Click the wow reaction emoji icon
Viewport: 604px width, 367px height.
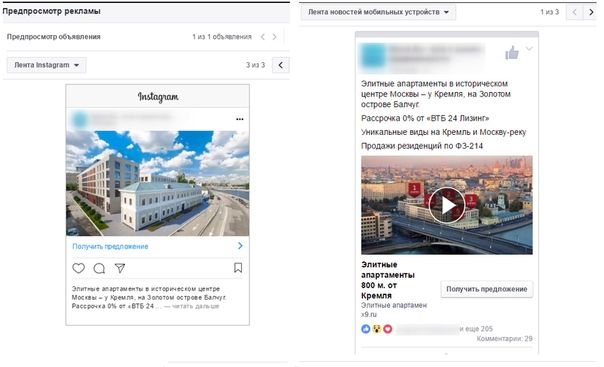coord(377,329)
